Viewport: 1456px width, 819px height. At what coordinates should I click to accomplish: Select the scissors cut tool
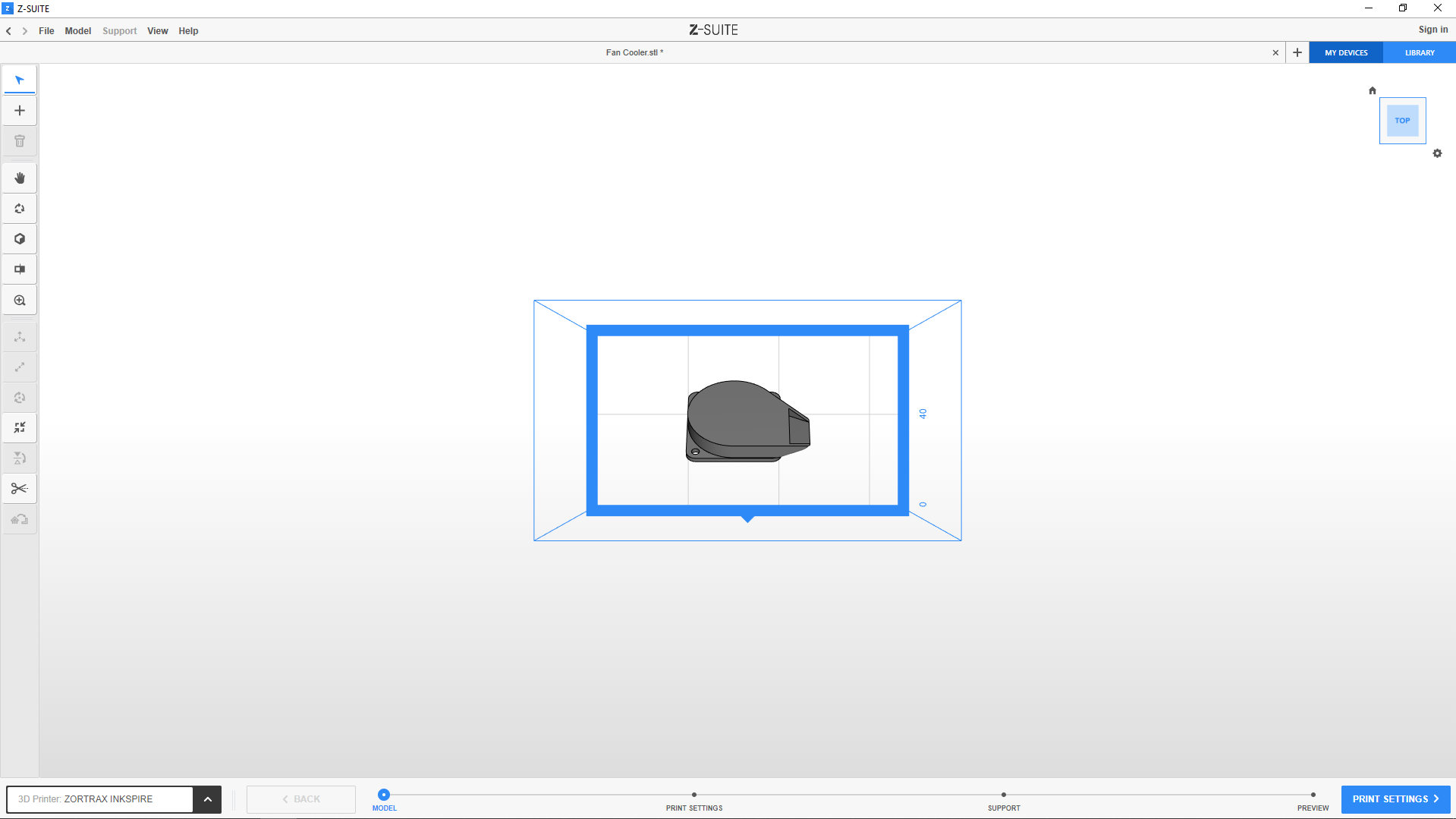pos(20,489)
